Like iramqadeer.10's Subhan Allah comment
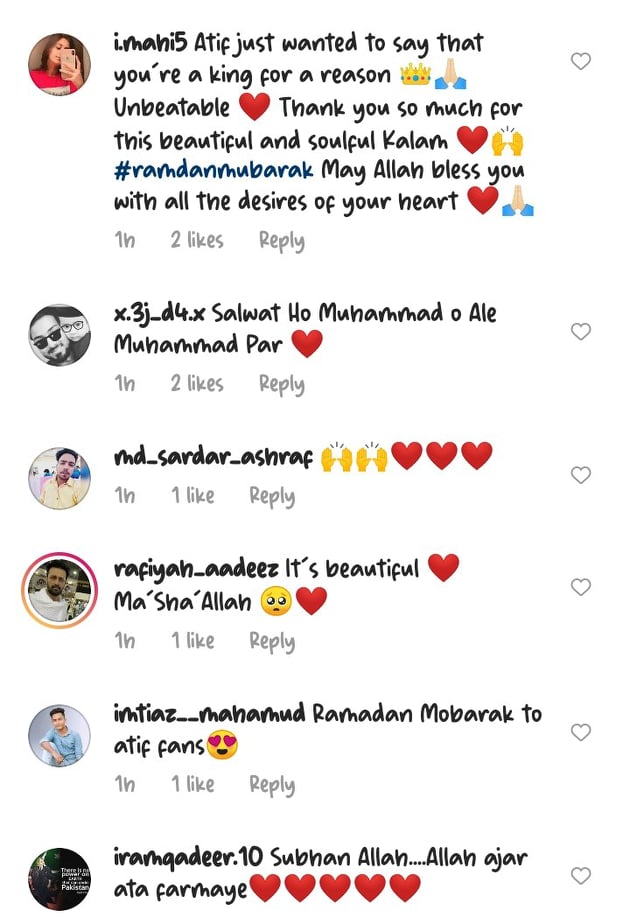630x913 pixels. pos(581,875)
